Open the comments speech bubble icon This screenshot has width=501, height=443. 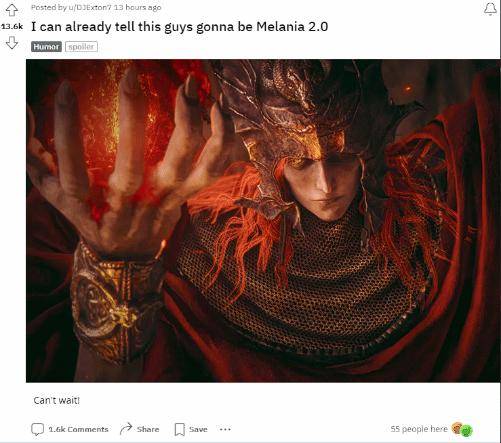pyautogui.click(x=37, y=429)
